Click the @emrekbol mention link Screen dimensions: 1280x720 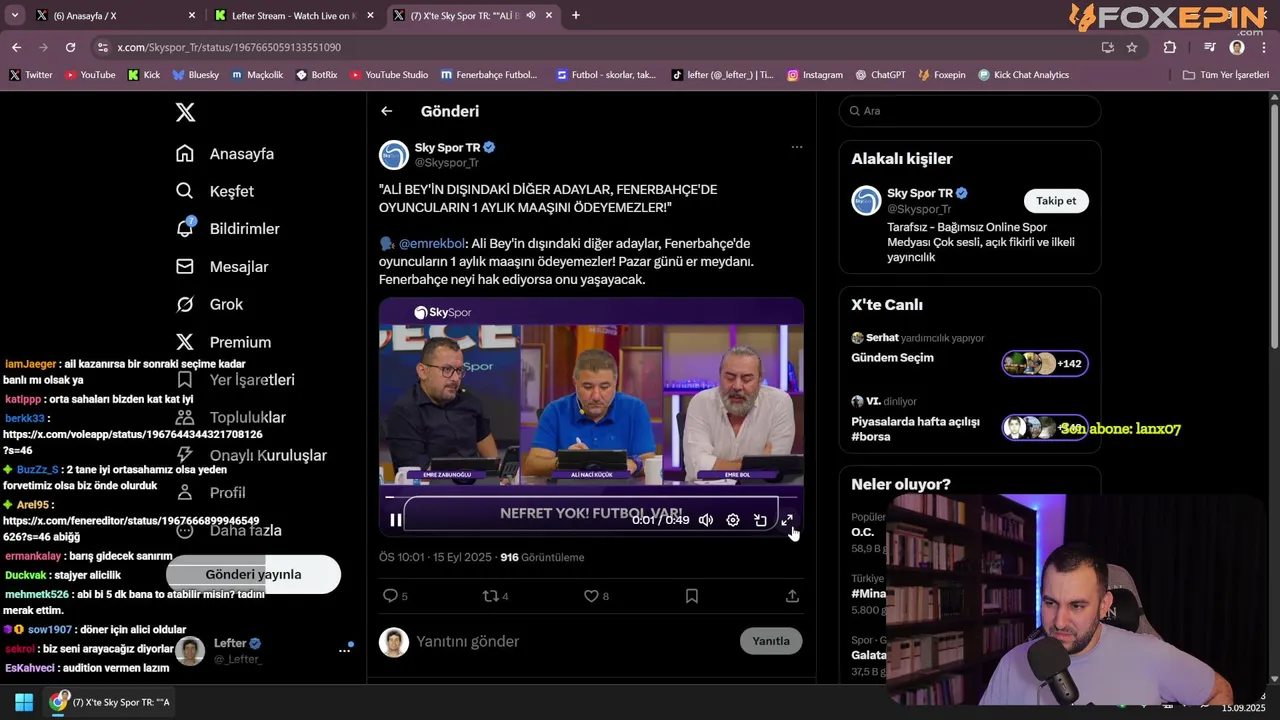point(432,243)
